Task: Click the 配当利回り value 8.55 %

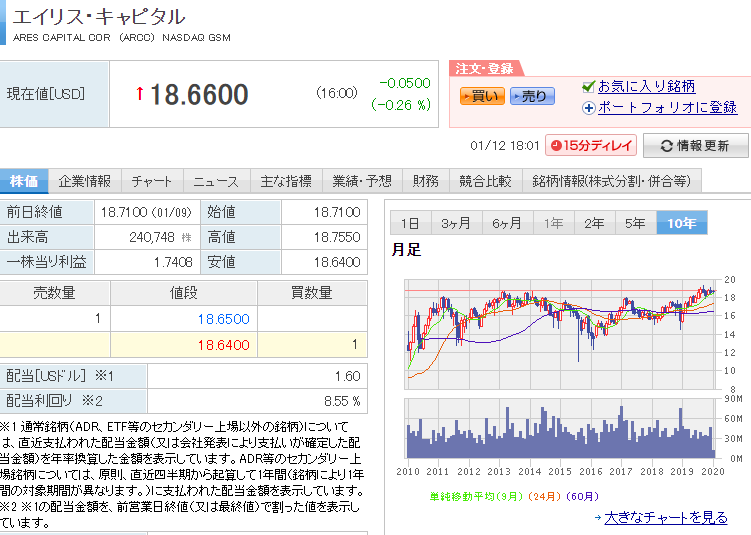Action: (342, 401)
